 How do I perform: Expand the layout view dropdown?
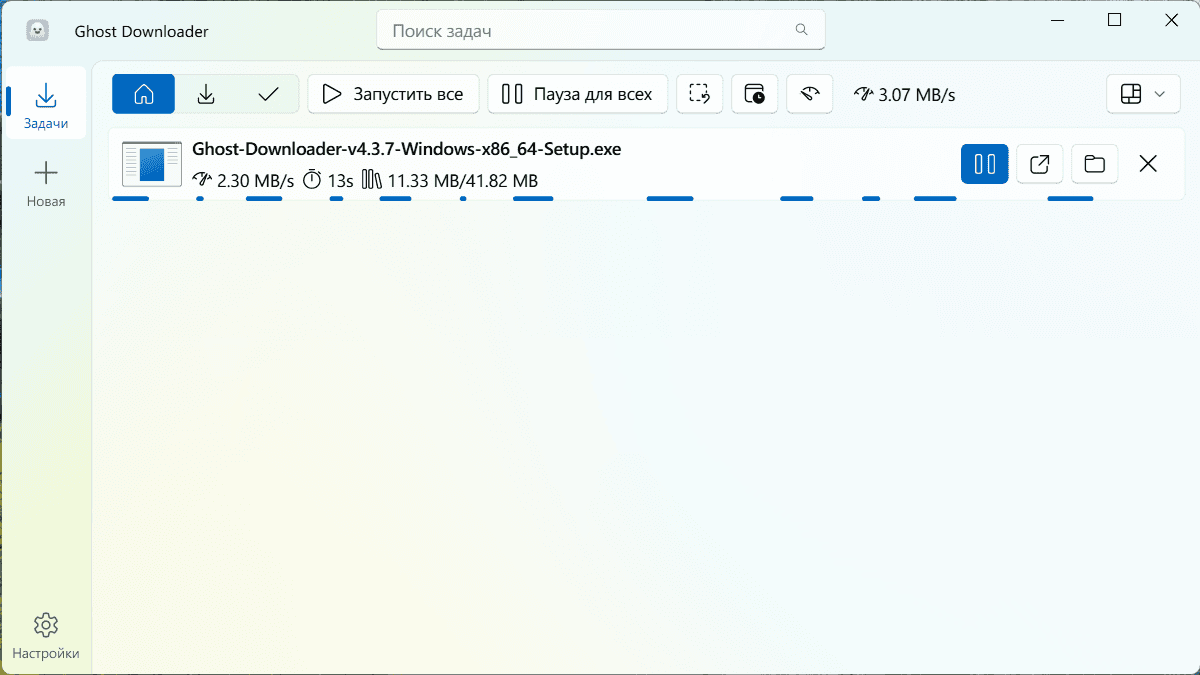[x=1144, y=94]
